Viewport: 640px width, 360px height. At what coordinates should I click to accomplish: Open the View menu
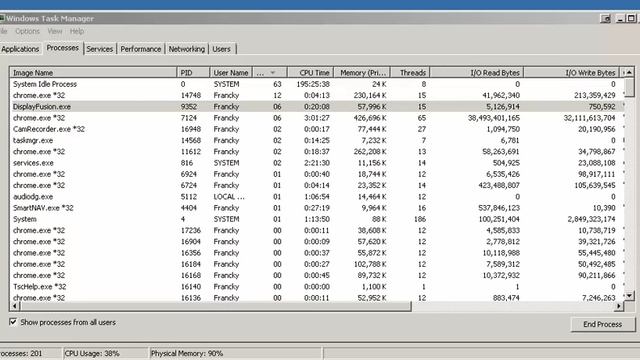[x=55, y=31]
